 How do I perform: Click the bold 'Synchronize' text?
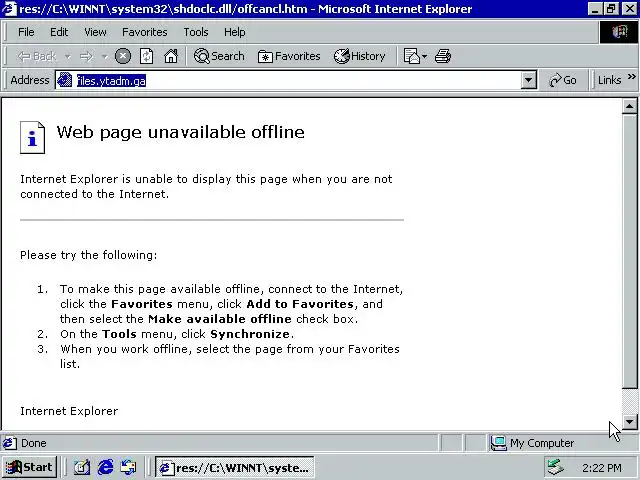(x=250, y=334)
